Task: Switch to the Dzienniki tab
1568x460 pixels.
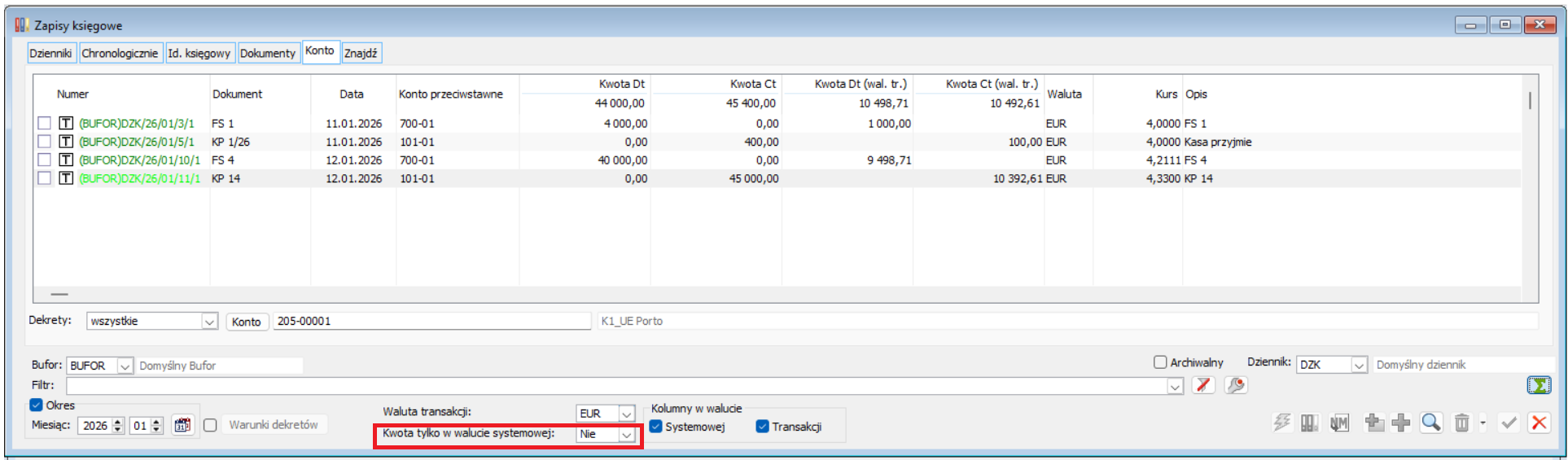Action: coord(50,53)
